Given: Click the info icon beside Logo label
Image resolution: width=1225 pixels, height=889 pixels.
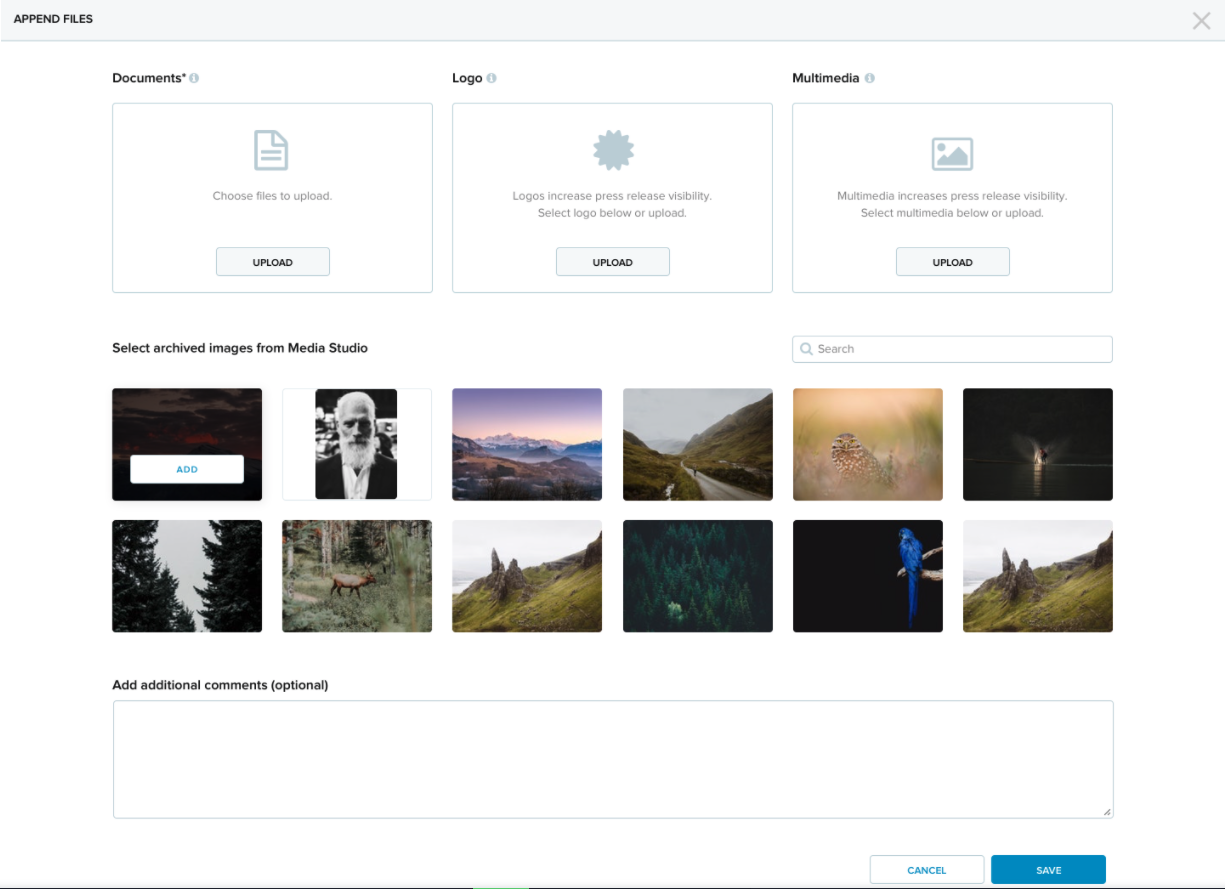Looking at the screenshot, I should click(x=491, y=78).
